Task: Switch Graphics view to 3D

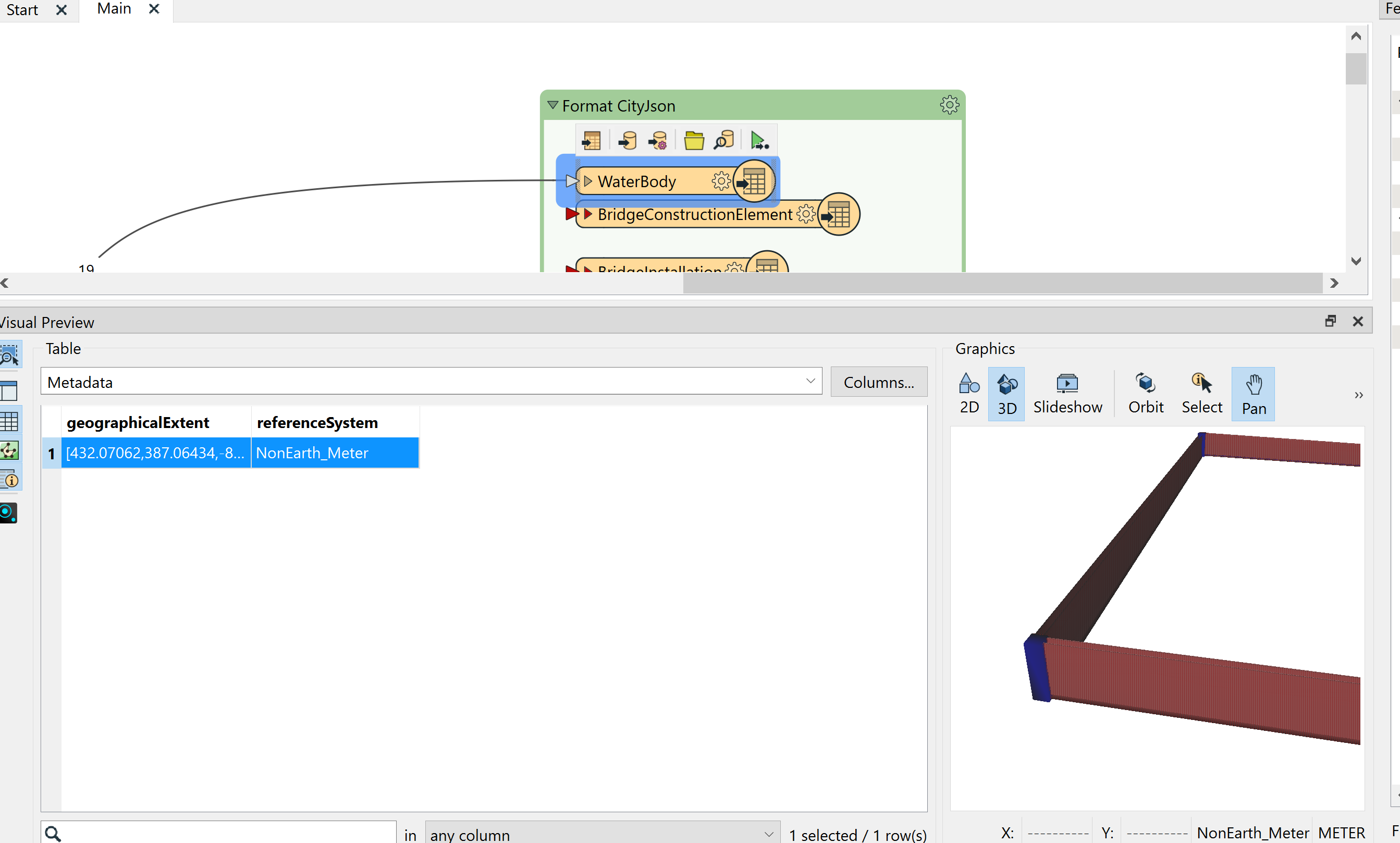Action: click(1006, 394)
